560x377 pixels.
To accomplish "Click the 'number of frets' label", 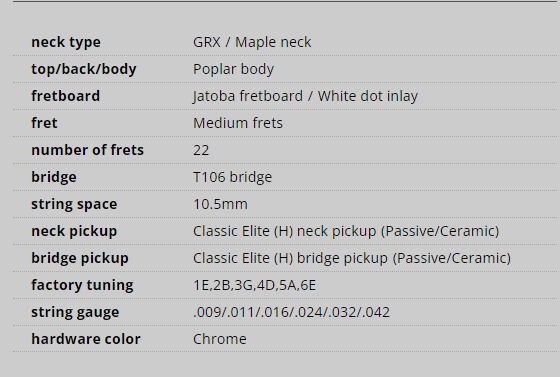I will click(x=88, y=150).
